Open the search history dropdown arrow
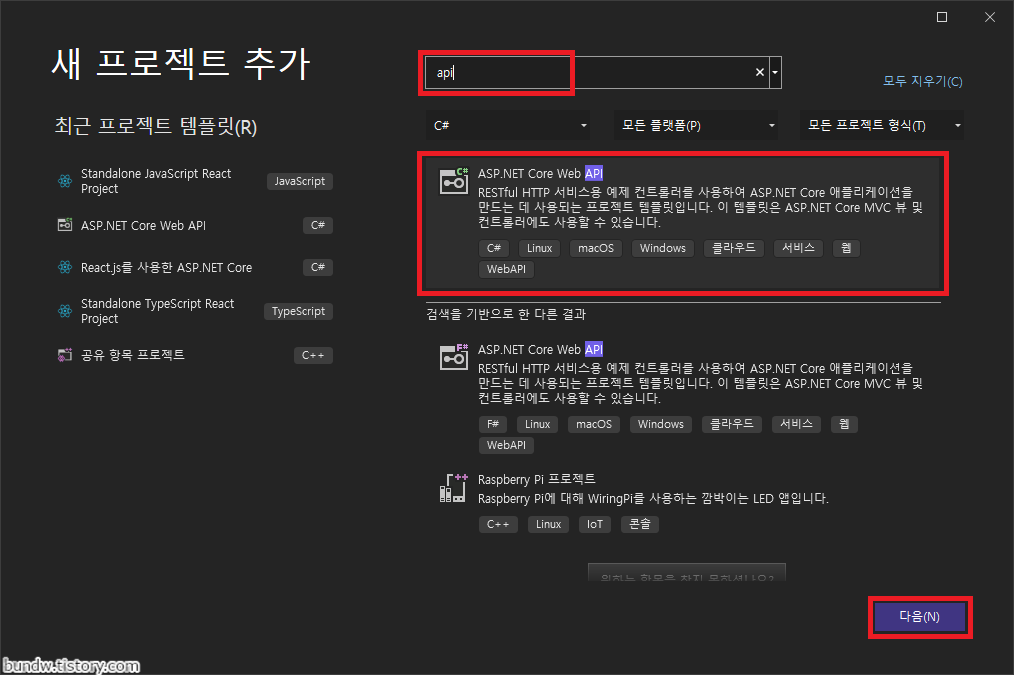The width and height of the screenshot is (1014, 675). tap(775, 72)
